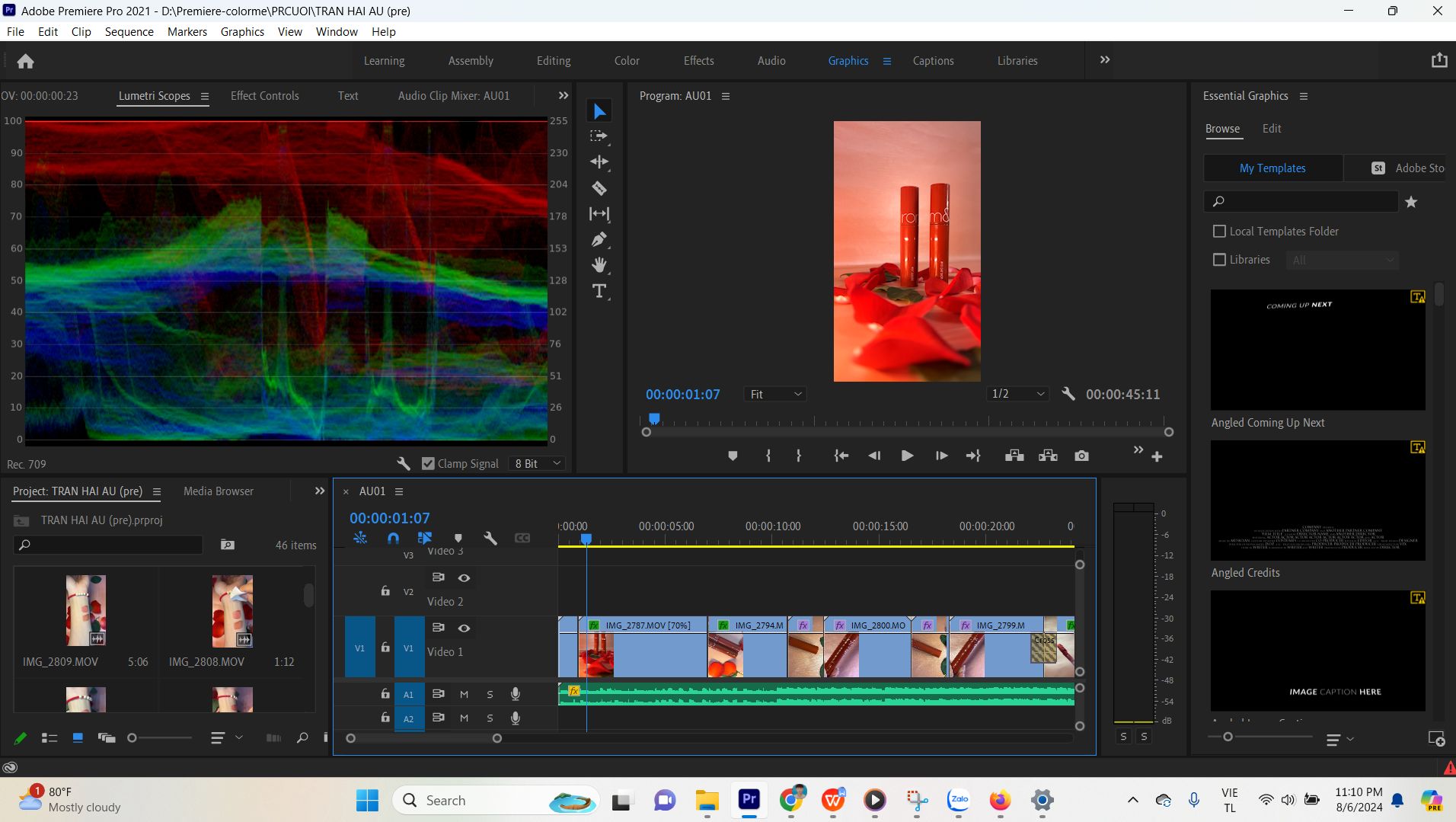
Task: Open the Home screen icon
Action: (x=25, y=61)
